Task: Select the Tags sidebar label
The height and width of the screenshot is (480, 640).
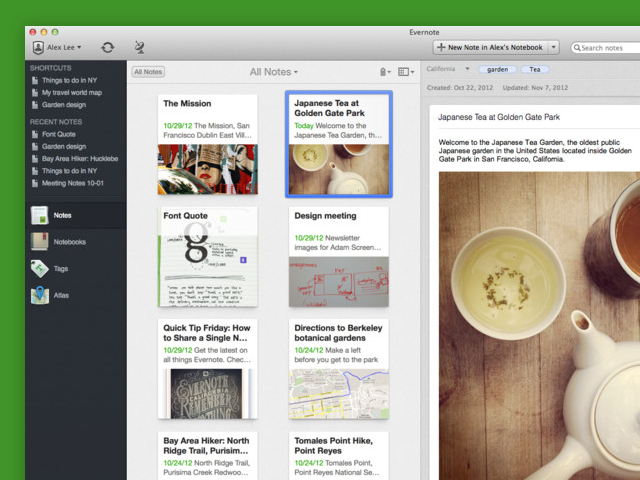Action: click(61, 269)
